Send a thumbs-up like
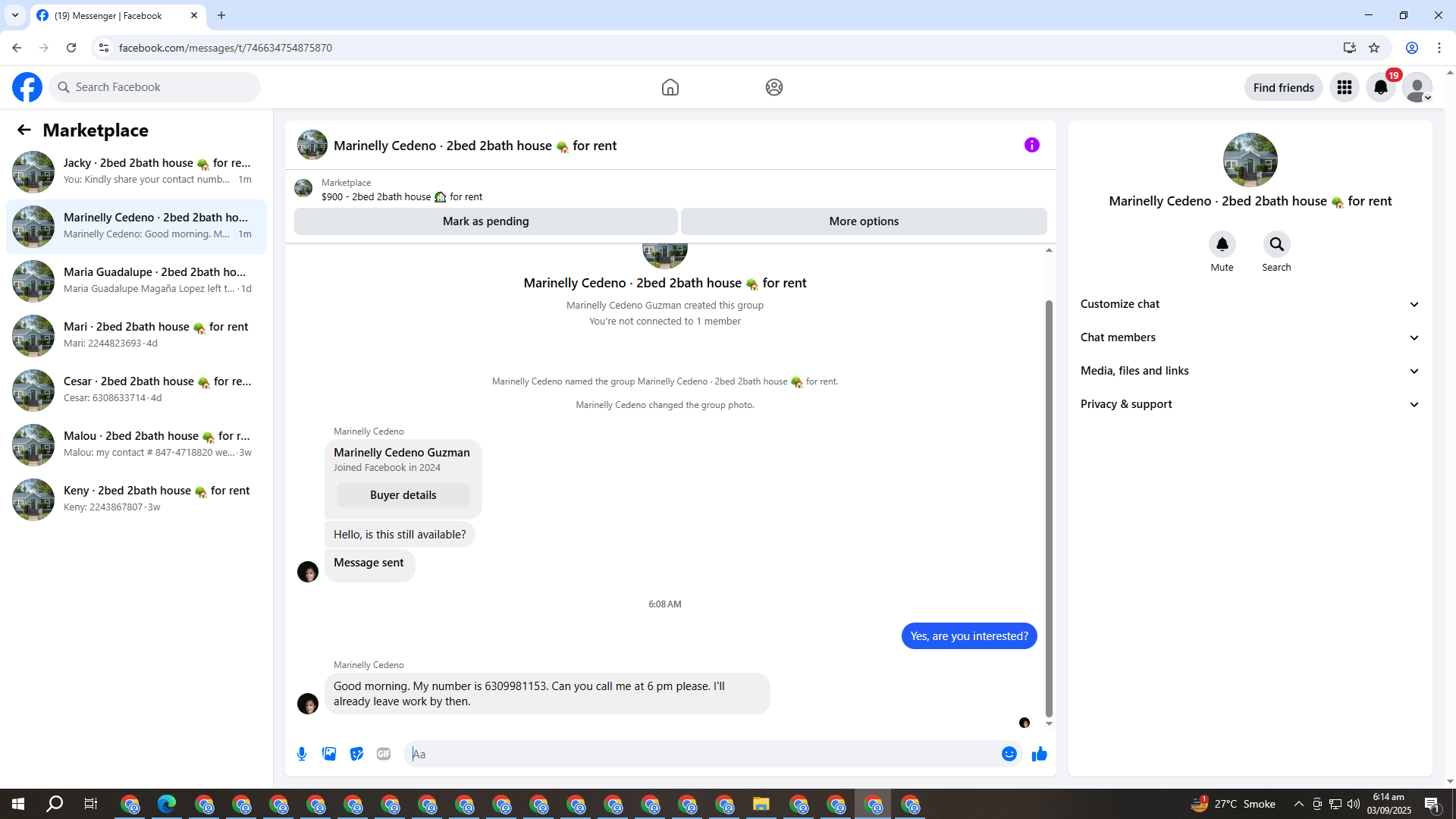This screenshot has width=1456, height=819. (x=1040, y=754)
